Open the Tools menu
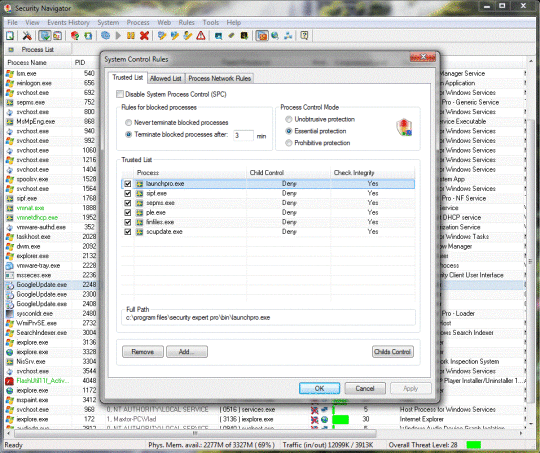Viewport: 540px width, 453px height. pyautogui.click(x=210, y=22)
